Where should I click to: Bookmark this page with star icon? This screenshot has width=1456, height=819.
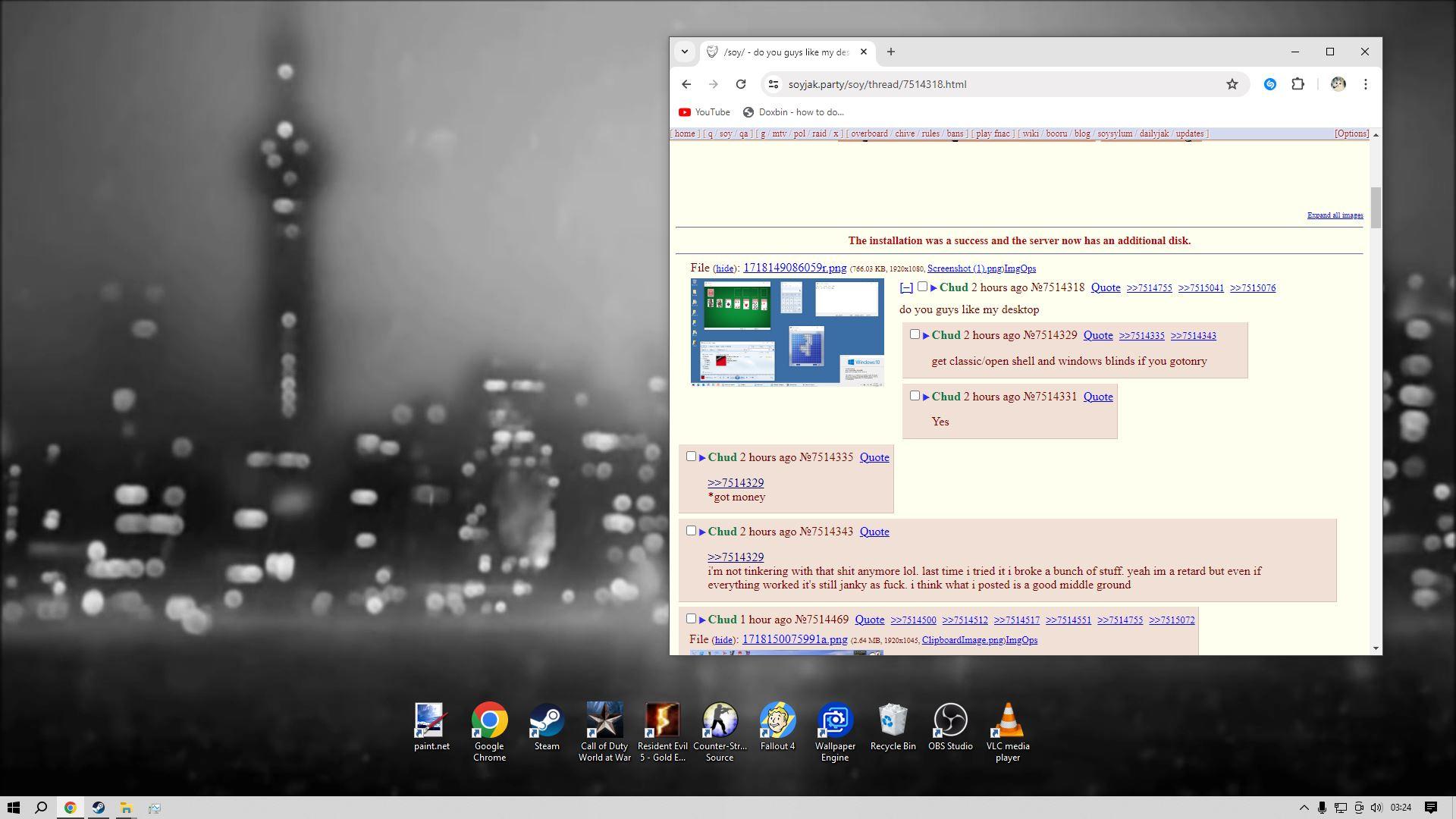tap(1232, 84)
